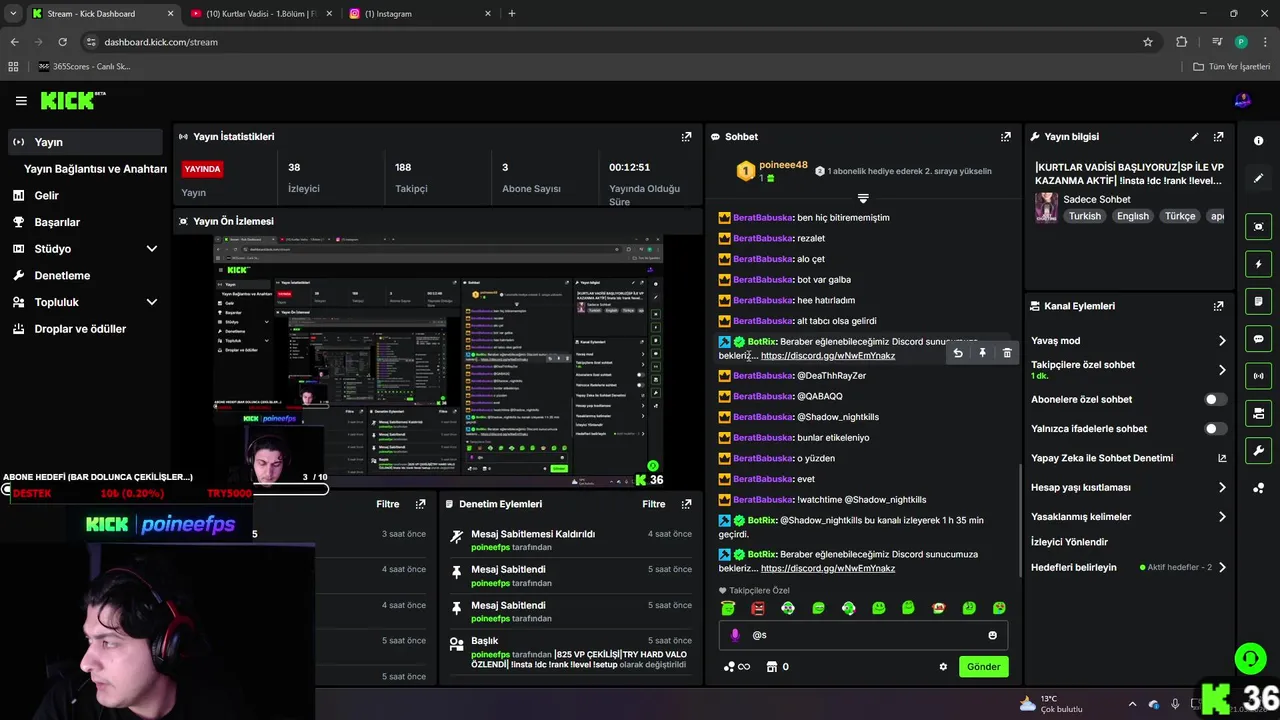Reload the page with browser refresh button
Image resolution: width=1280 pixels, height=720 pixels.
coord(62,42)
